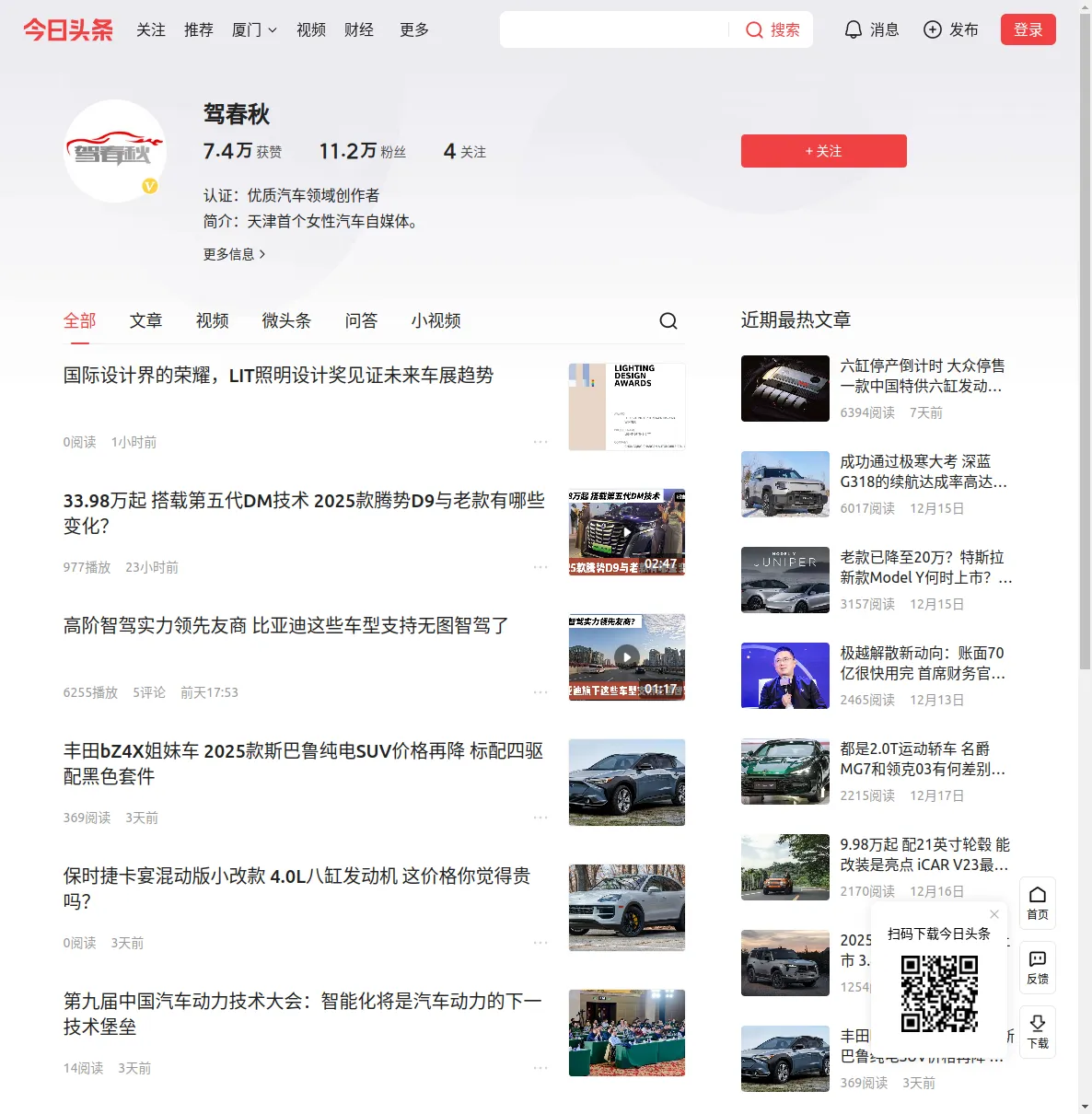Follow 驾春秋 with the +关注 button
Viewport: 1092px width, 1114px height.
824,151
